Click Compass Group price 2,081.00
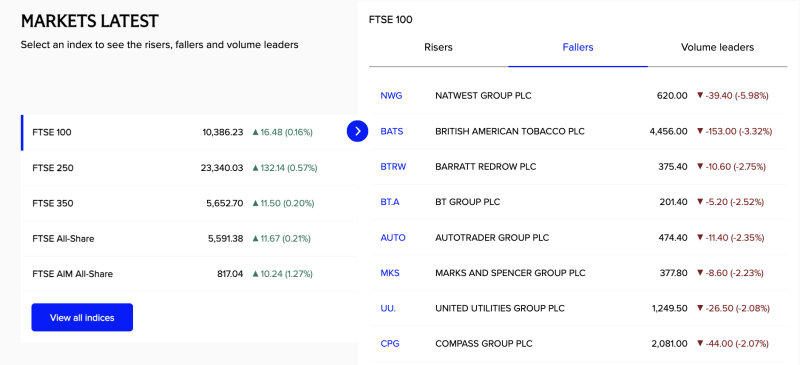The width and height of the screenshot is (800, 365). click(669, 344)
